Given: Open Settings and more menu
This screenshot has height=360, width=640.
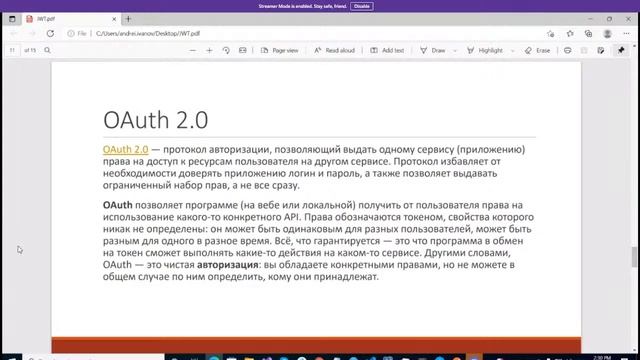Looking at the screenshot, I should (627, 34).
